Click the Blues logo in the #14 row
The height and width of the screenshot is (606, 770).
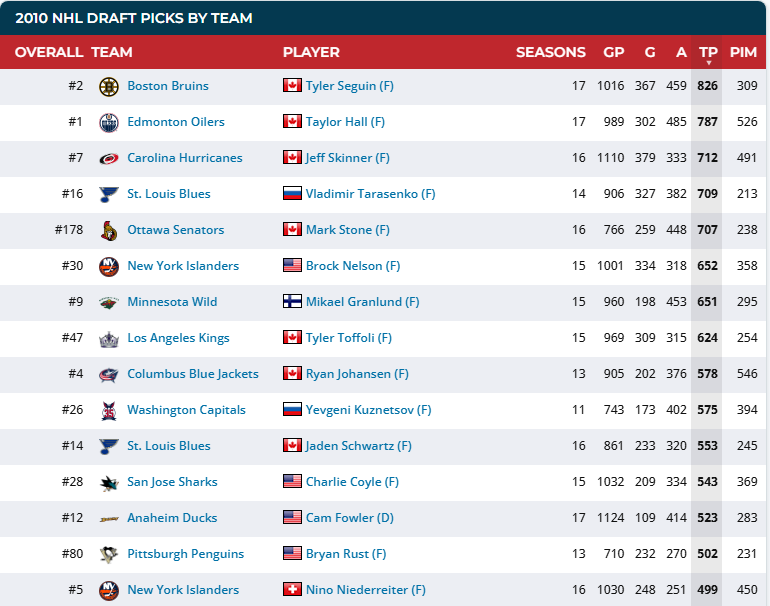[109, 446]
